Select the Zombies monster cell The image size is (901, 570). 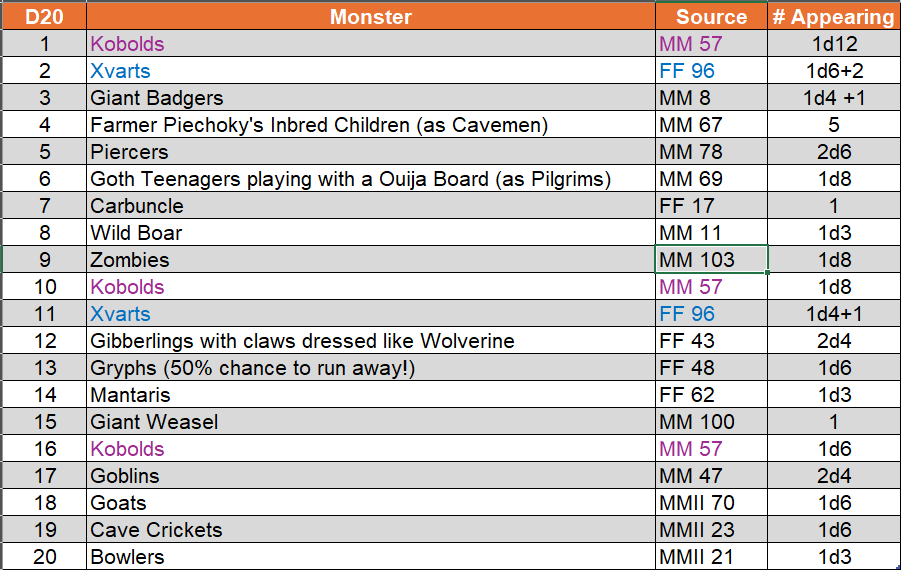(x=371, y=260)
